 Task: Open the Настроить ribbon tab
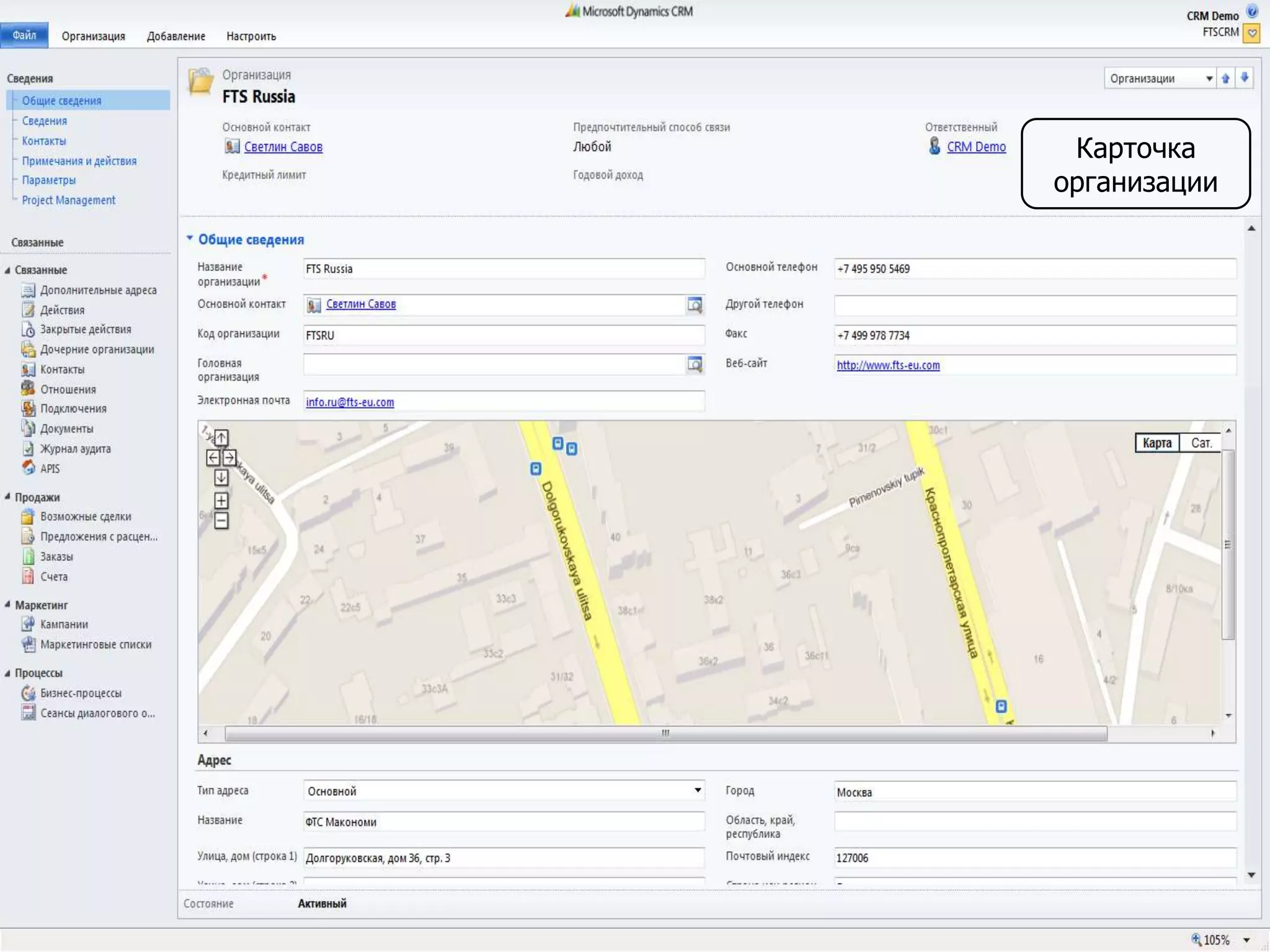coord(251,37)
